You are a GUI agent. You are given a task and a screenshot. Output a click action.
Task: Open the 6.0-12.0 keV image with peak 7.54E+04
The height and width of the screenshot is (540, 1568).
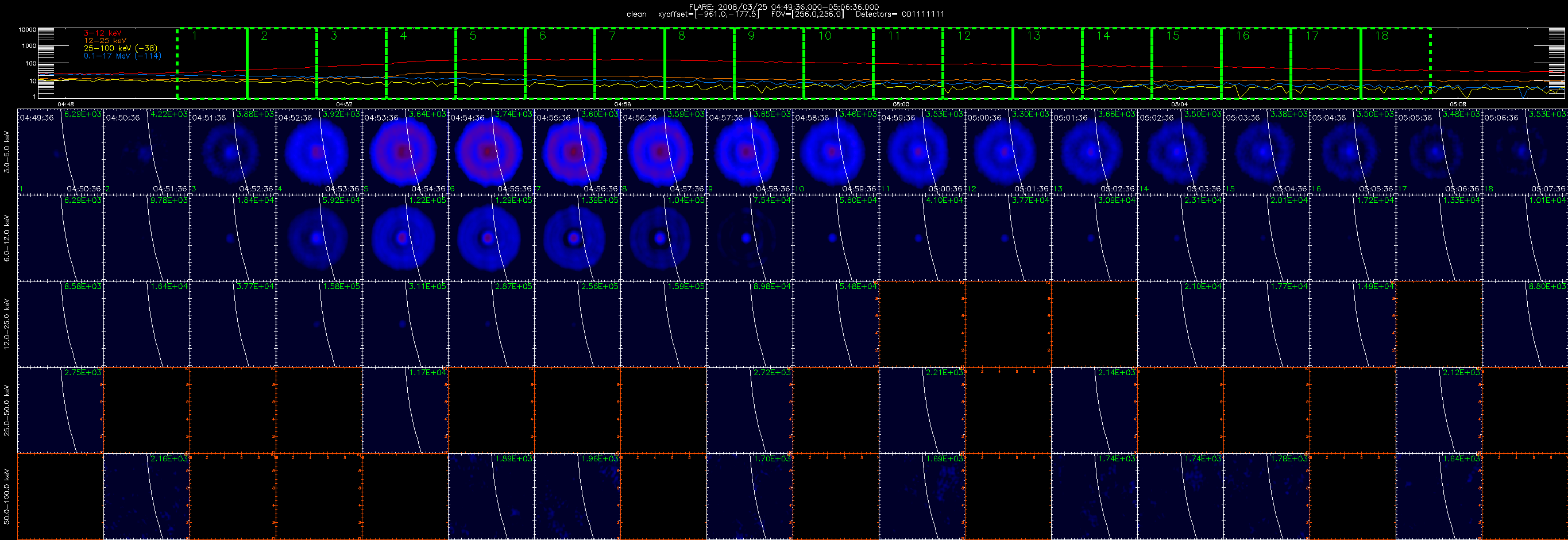(x=750, y=238)
